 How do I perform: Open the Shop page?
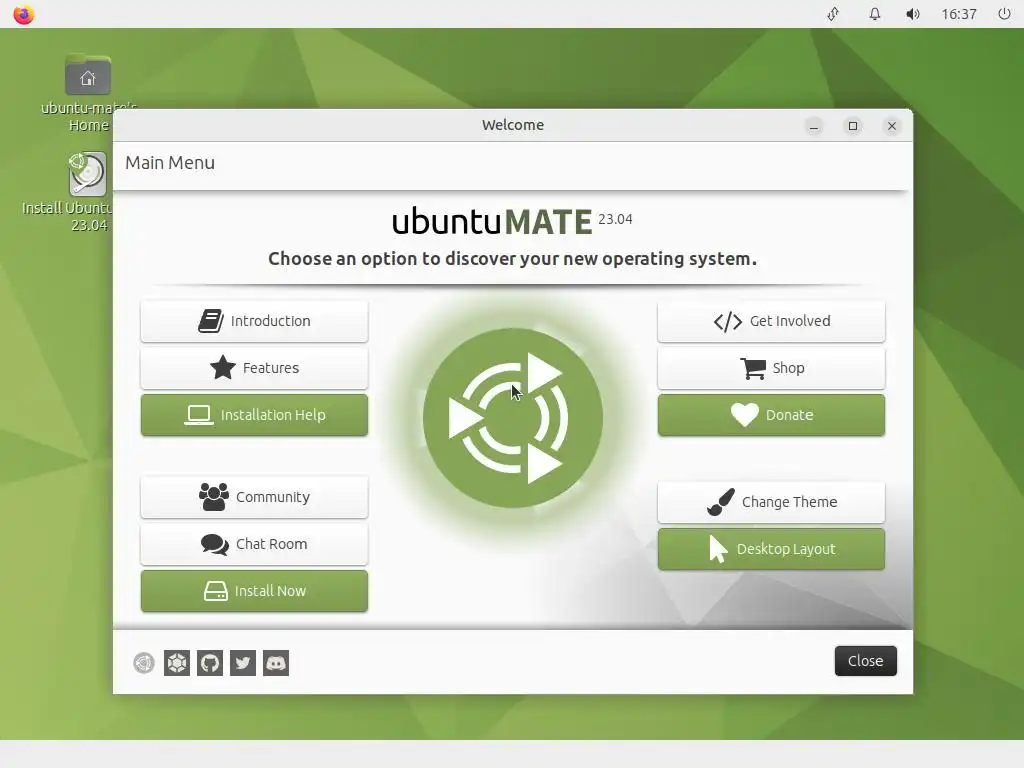click(x=771, y=368)
